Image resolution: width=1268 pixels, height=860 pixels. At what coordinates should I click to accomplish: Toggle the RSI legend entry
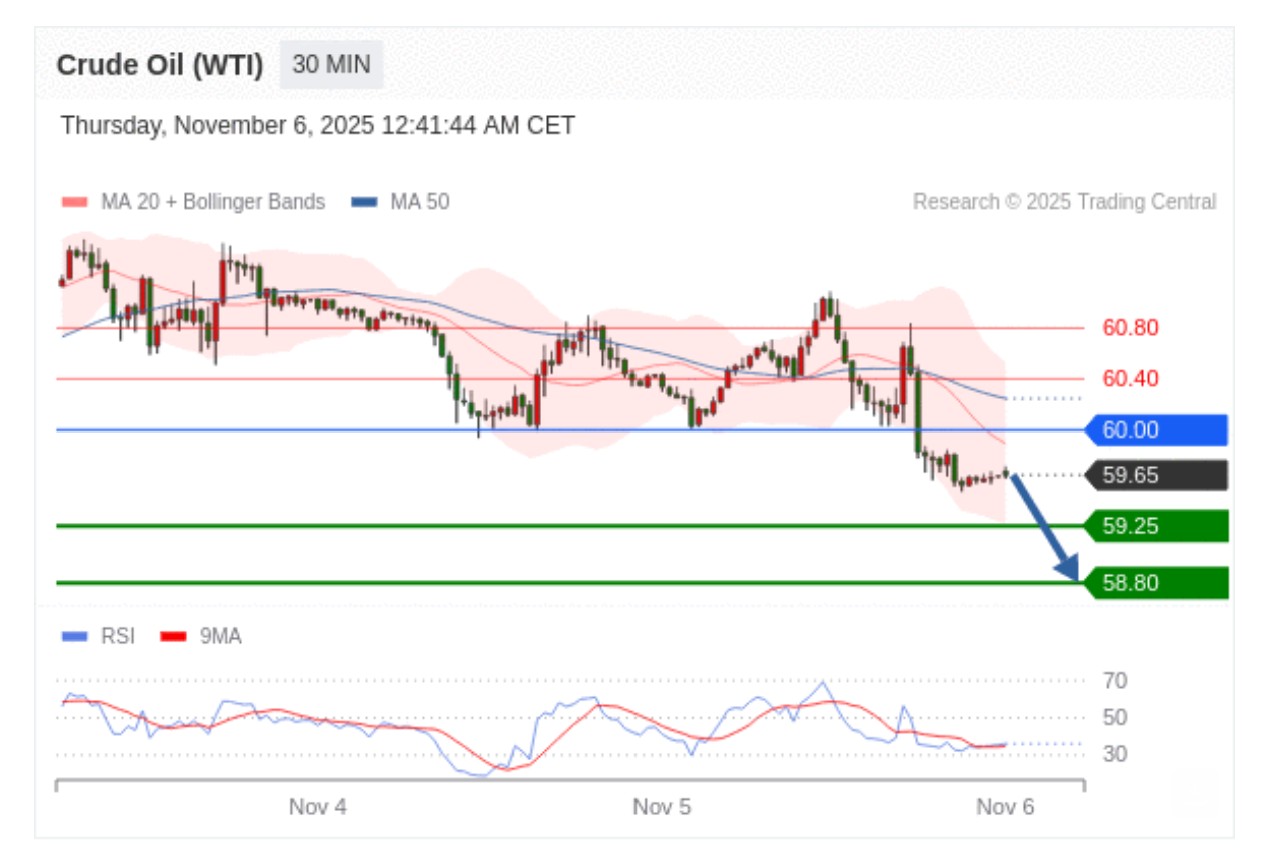coord(117,636)
